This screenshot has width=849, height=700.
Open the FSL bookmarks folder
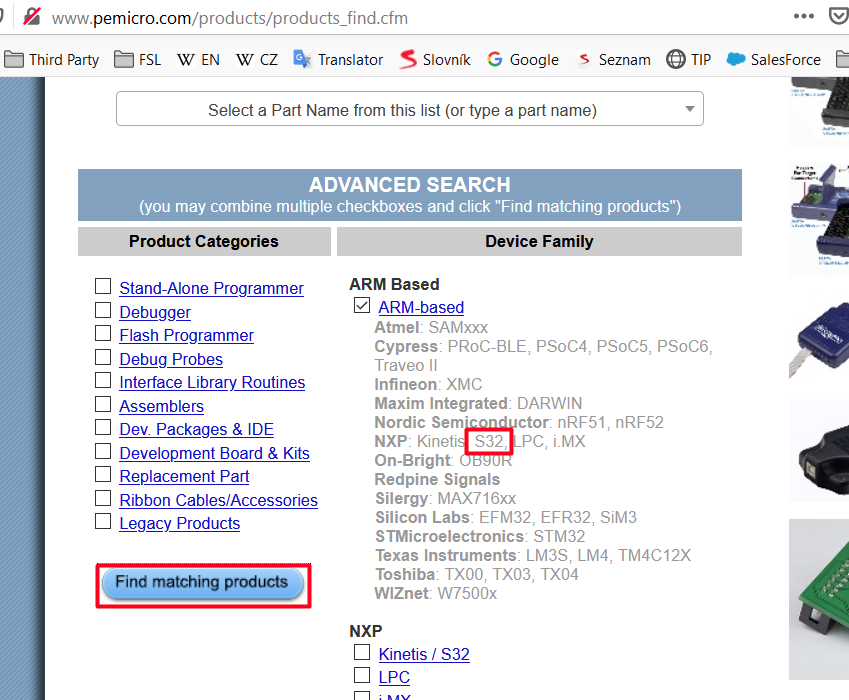[x=137, y=59]
